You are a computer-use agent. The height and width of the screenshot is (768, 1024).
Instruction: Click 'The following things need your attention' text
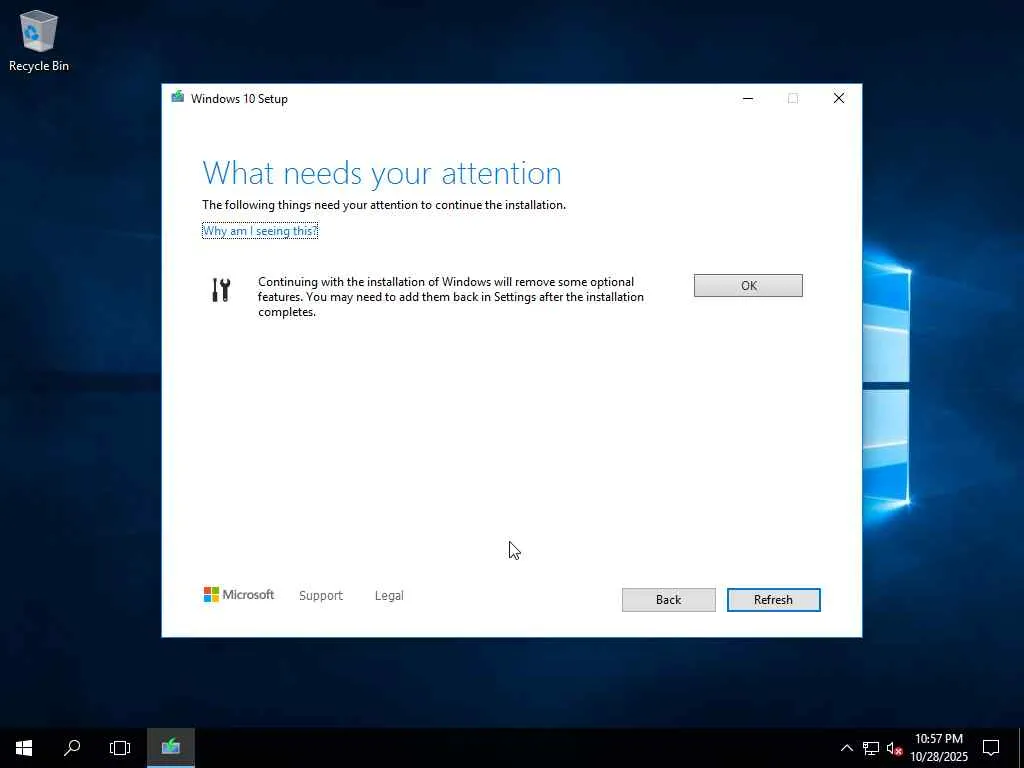pyautogui.click(x=384, y=204)
